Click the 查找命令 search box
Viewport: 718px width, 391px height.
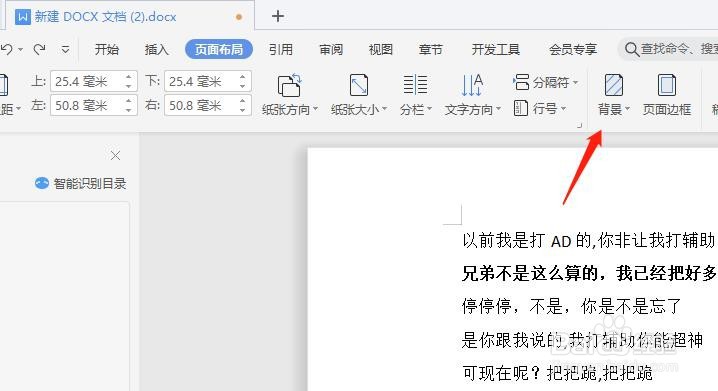(669, 49)
